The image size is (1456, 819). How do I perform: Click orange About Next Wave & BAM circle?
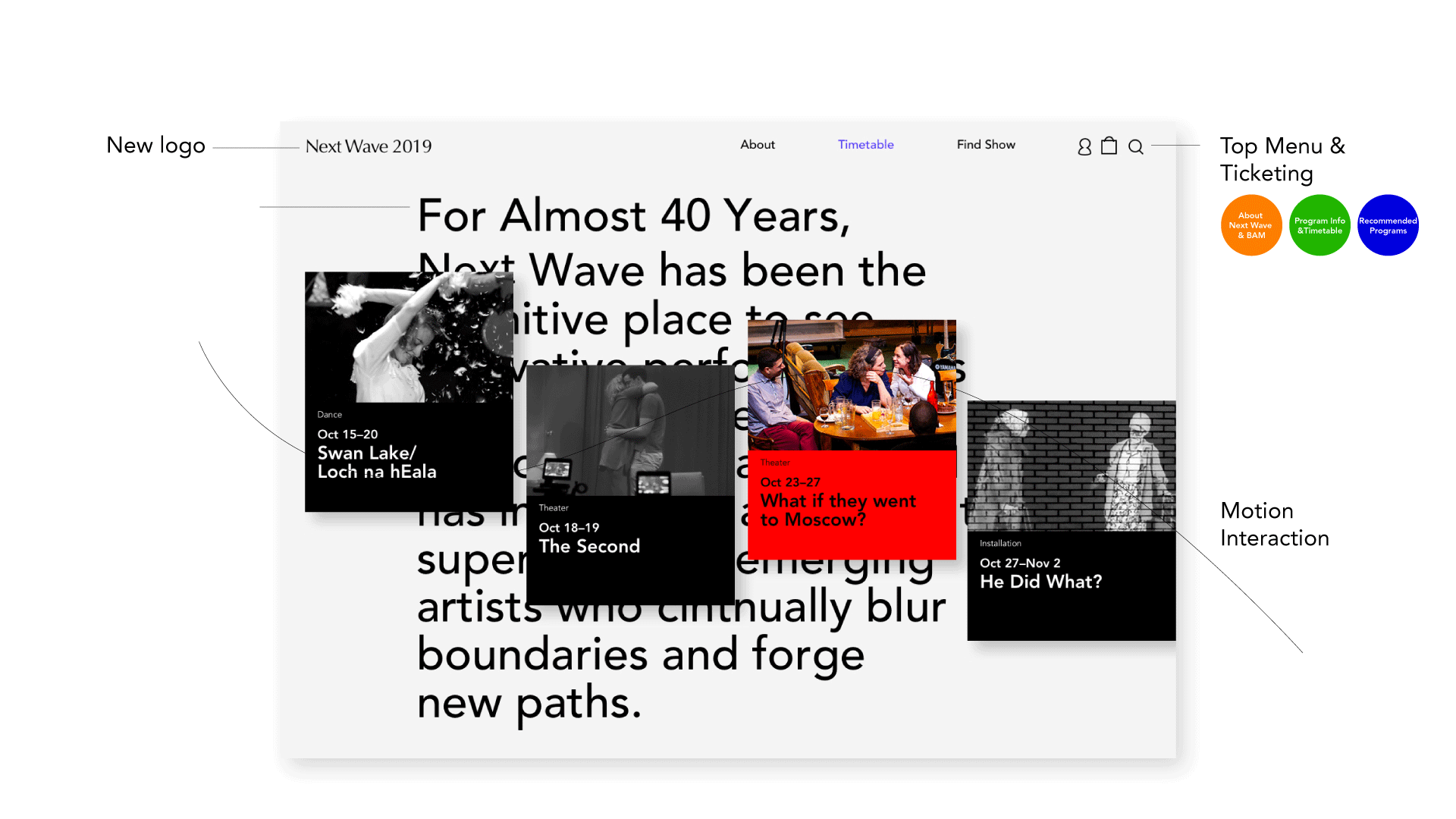click(x=1250, y=225)
